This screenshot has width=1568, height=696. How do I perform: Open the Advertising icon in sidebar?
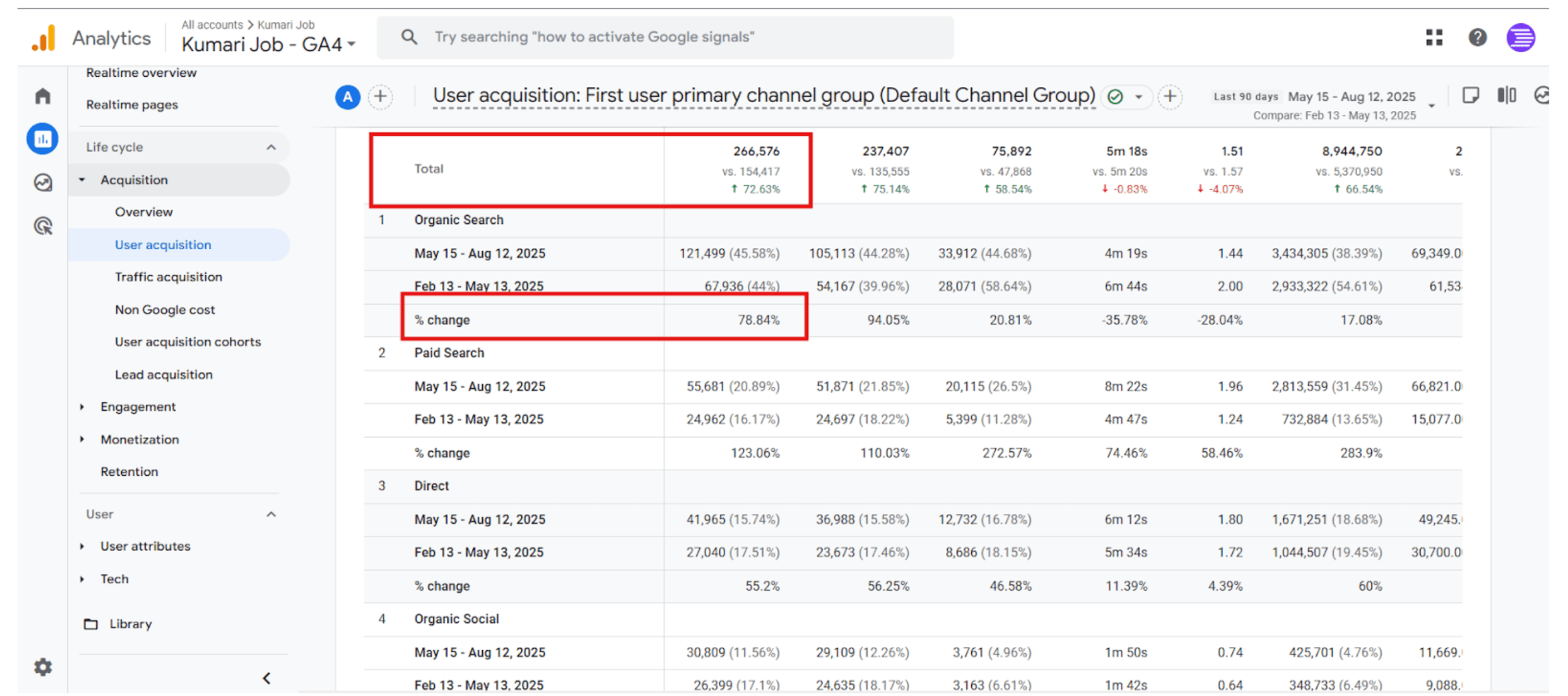point(42,225)
